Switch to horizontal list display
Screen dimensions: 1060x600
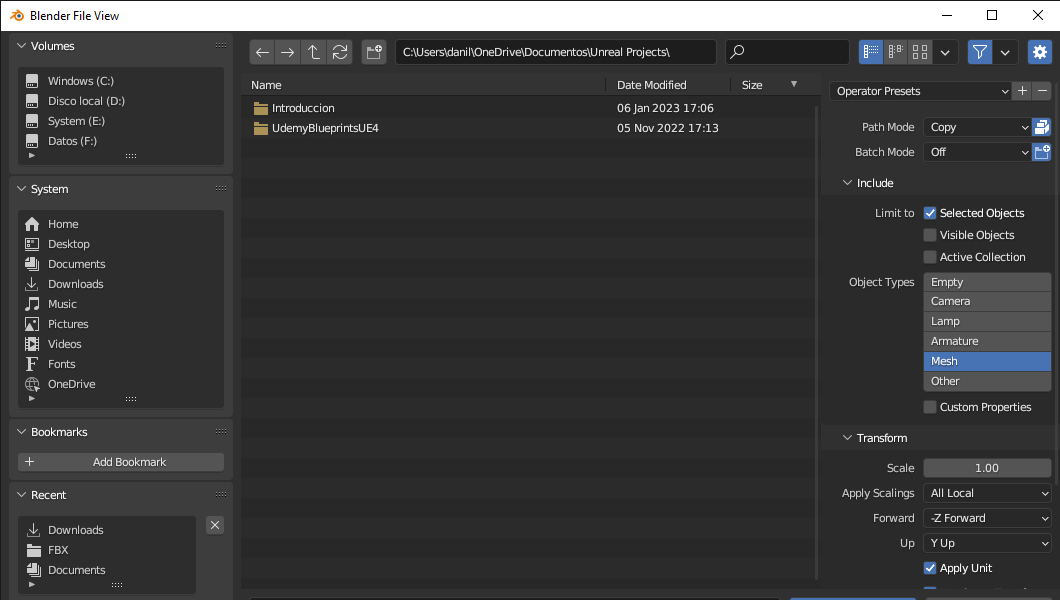click(896, 52)
